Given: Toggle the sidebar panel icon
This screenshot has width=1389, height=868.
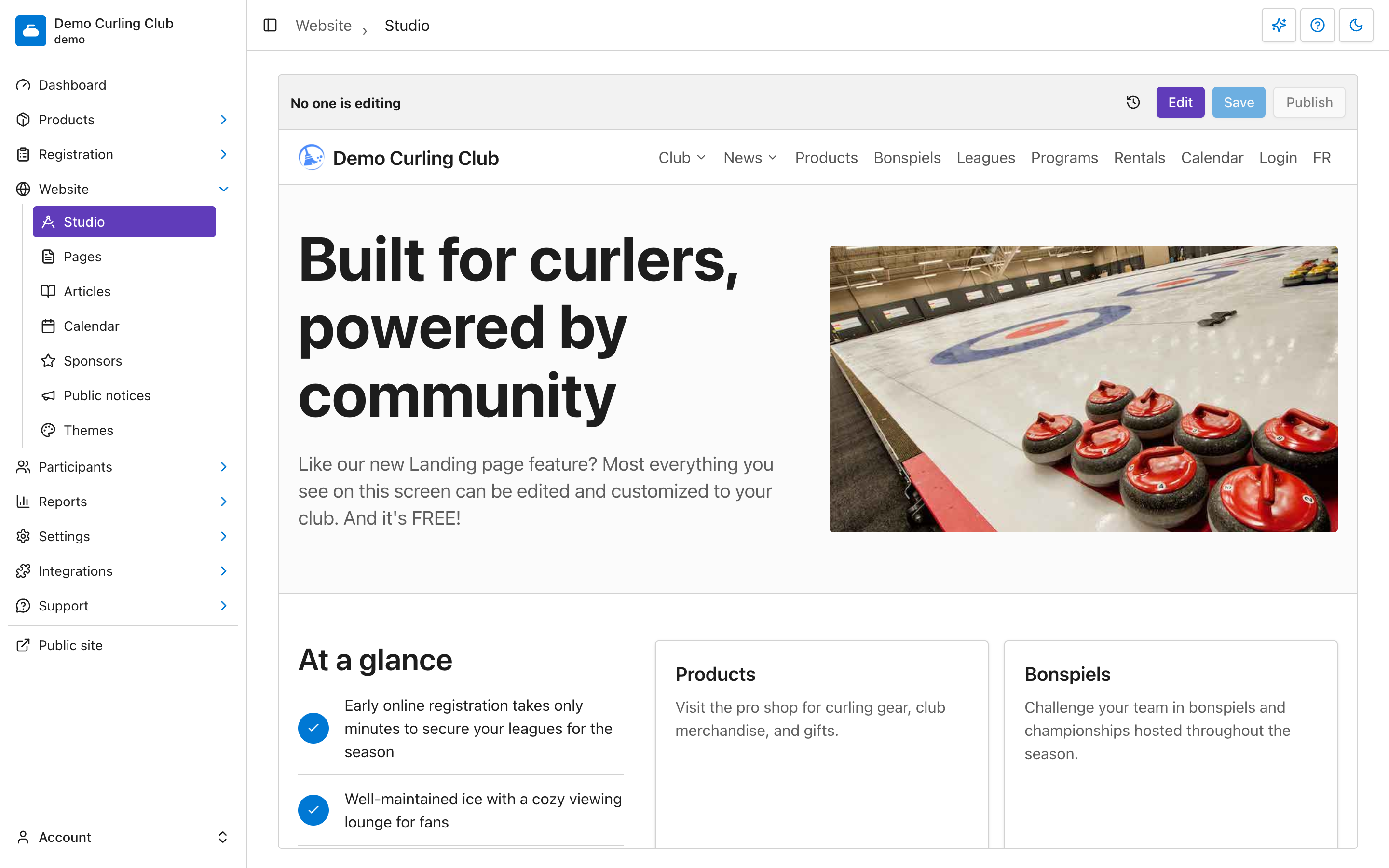Looking at the screenshot, I should (x=270, y=25).
